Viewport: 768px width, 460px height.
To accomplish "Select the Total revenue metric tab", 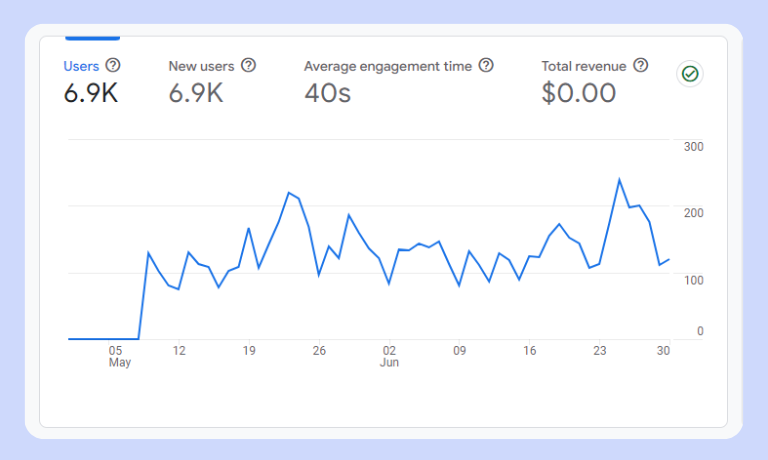I will tap(584, 66).
